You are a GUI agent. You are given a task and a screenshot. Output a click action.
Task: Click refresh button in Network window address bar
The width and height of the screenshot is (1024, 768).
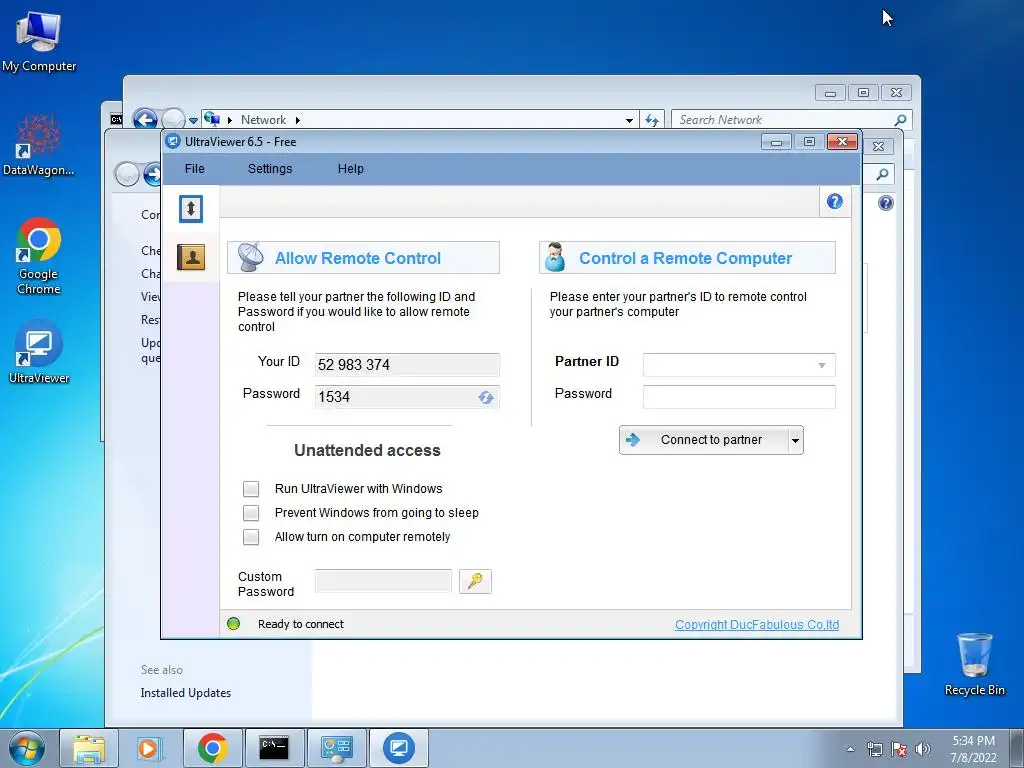tap(652, 120)
